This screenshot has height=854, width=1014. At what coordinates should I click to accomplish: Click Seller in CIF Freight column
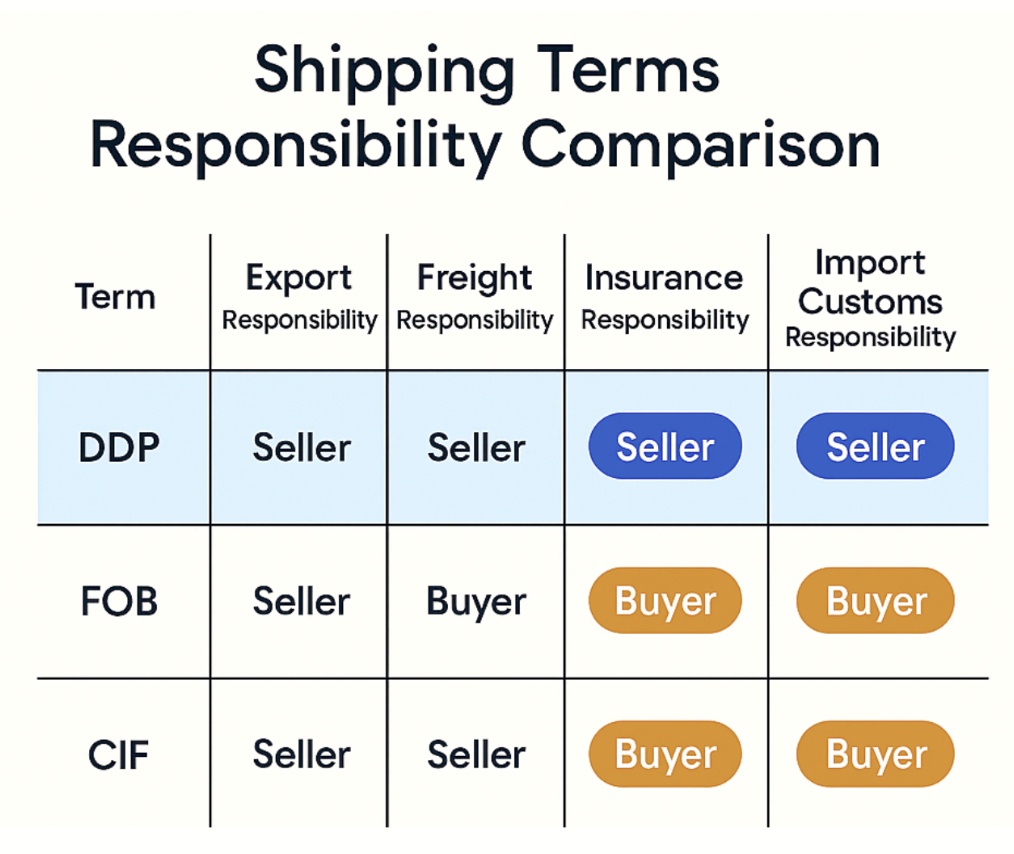(x=477, y=755)
